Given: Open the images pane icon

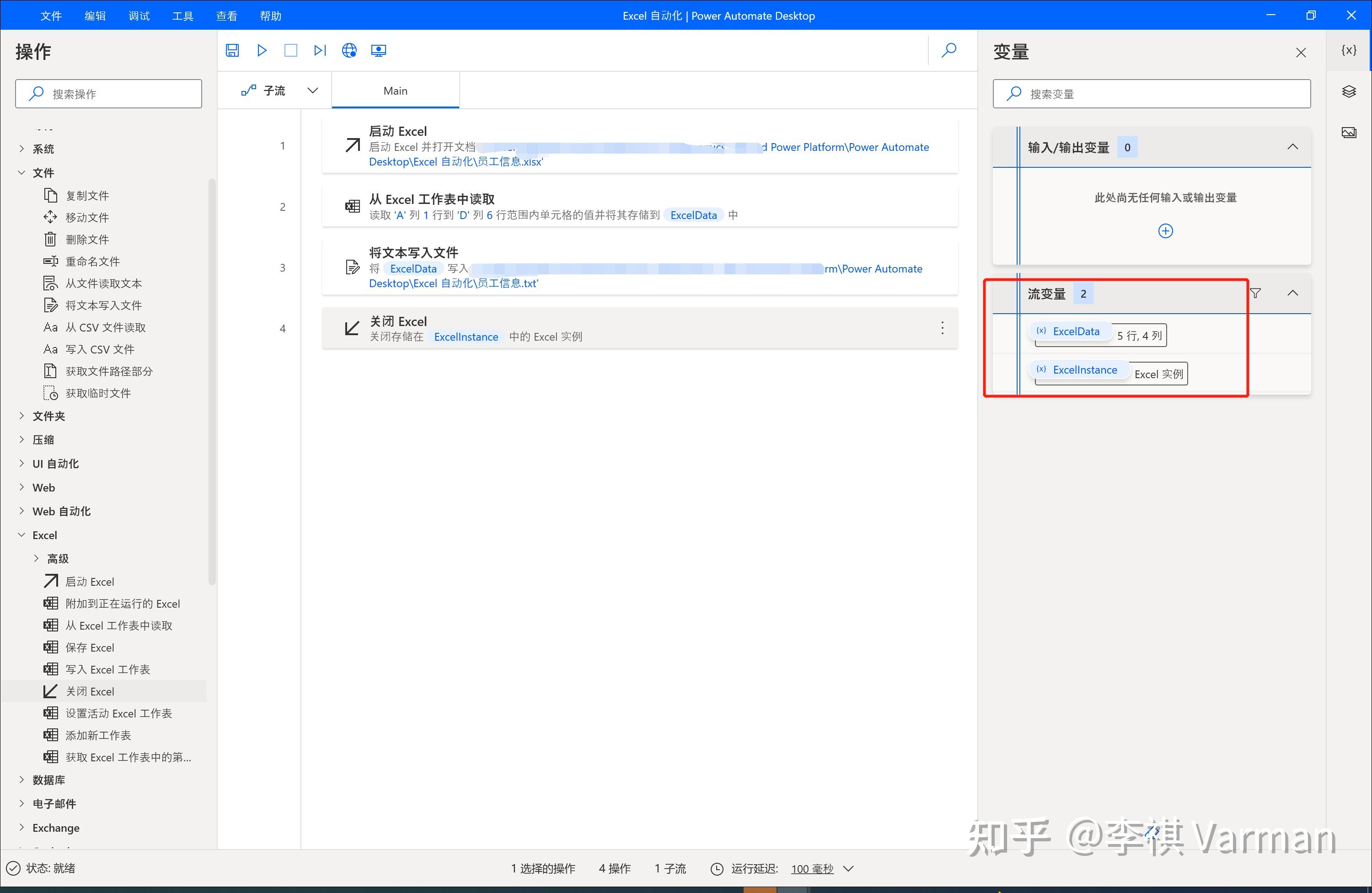Looking at the screenshot, I should pos(1349,132).
